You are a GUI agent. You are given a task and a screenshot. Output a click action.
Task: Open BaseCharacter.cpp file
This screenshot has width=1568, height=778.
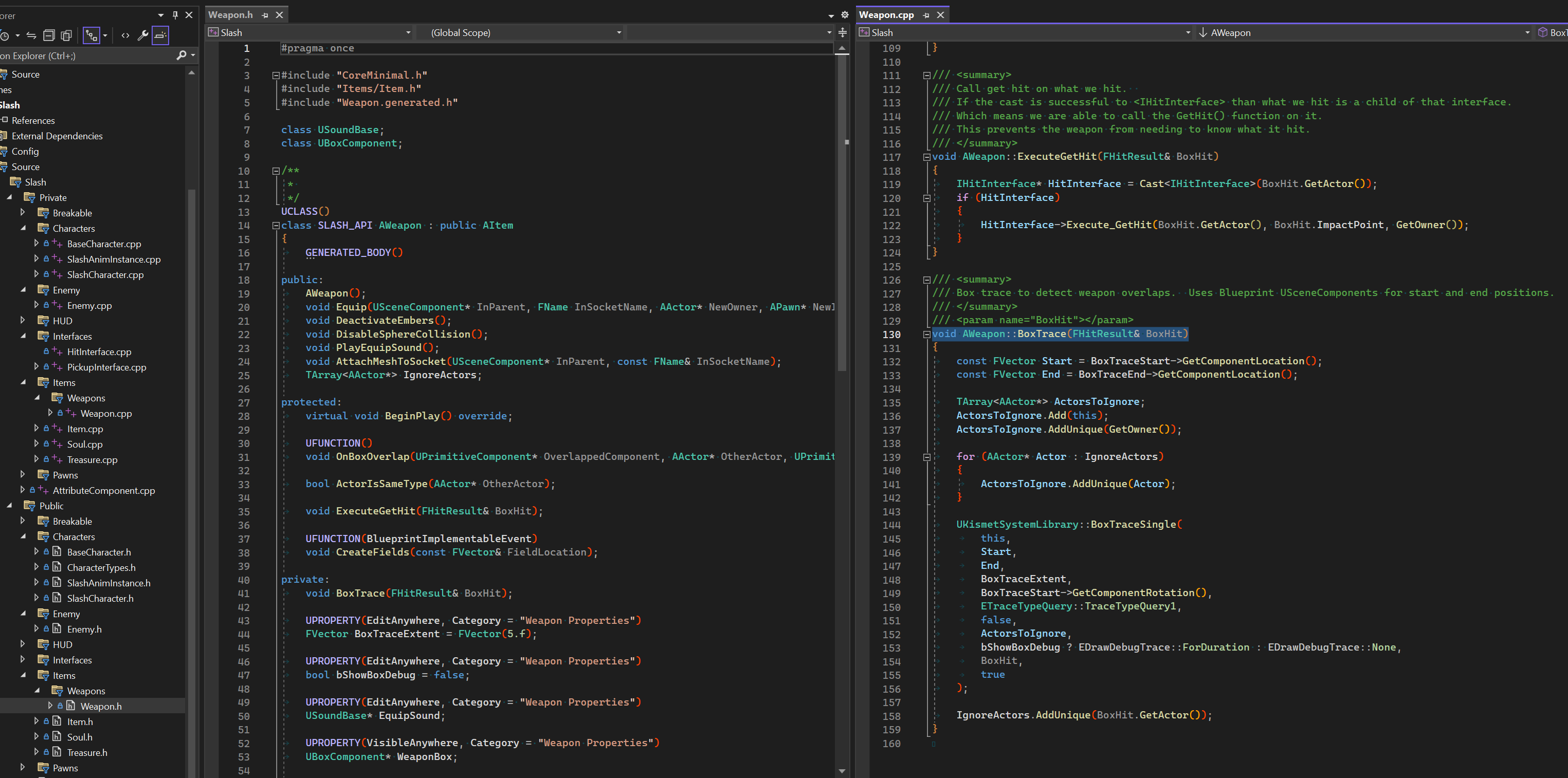pyautogui.click(x=103, y=244)
